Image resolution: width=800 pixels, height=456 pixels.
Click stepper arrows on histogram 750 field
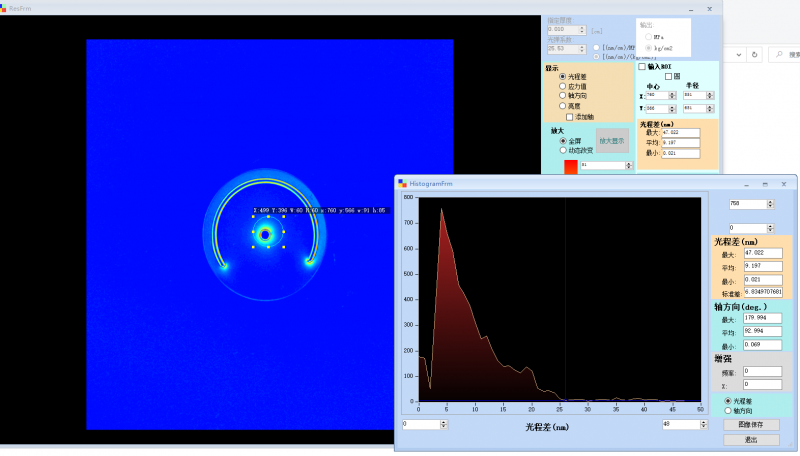769,203
